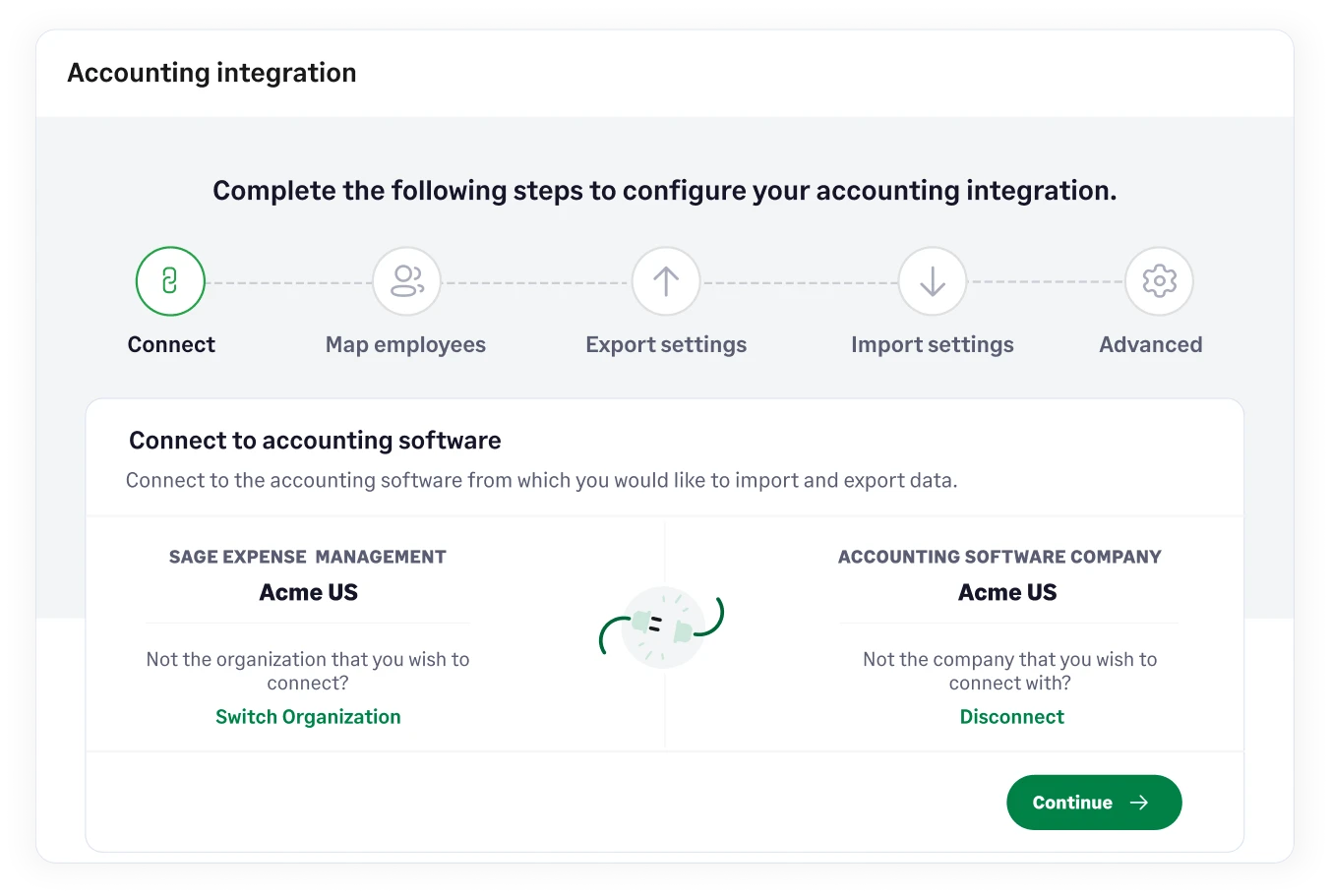Click the Export settings step label
The width and height of the screenshot is (1331, 896).
(666, 344)
